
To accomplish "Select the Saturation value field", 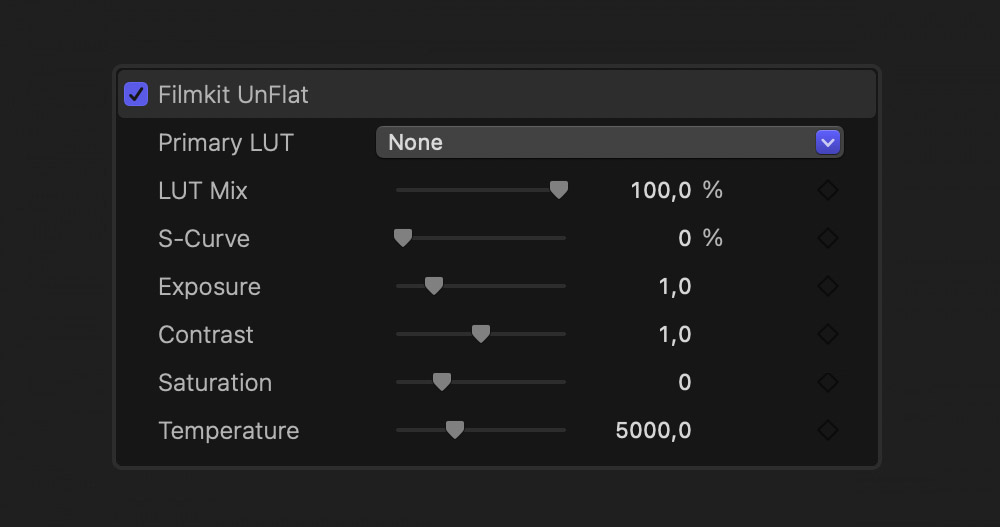I will point(684,382).
